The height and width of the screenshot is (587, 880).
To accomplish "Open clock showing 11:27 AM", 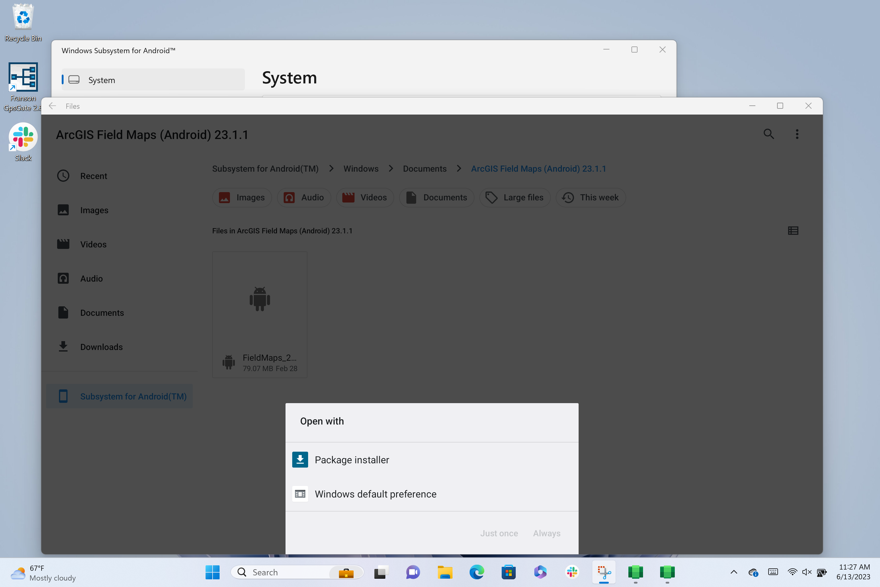I will tap(853, 572).
